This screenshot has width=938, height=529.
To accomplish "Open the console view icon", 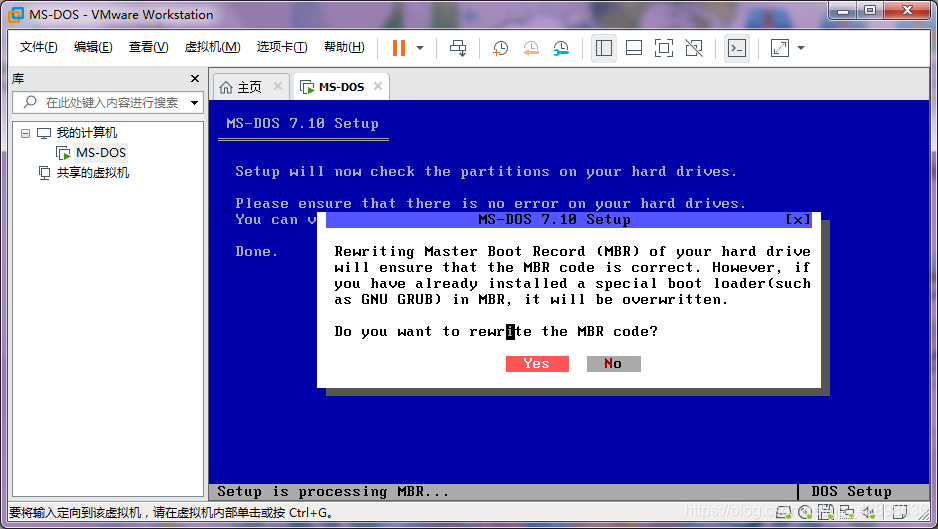I will point(737,48).
